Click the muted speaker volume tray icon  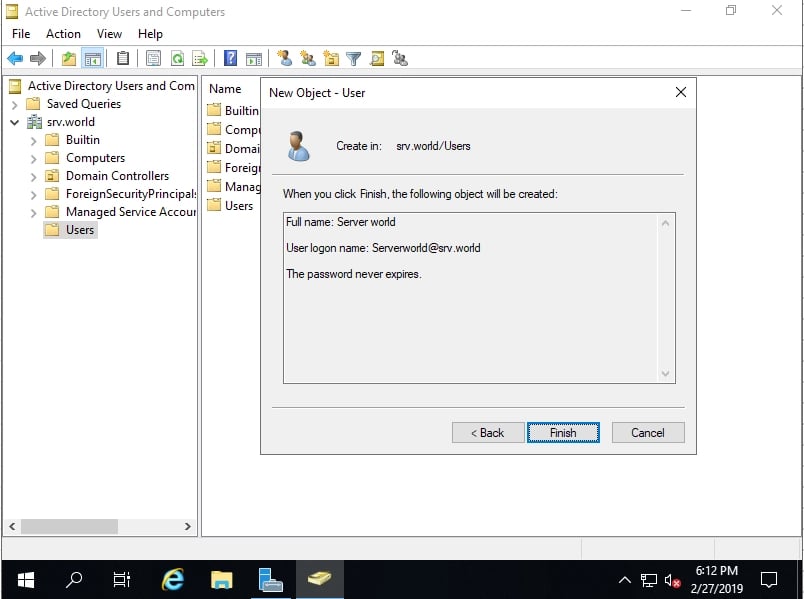click(x=672, y=580)
